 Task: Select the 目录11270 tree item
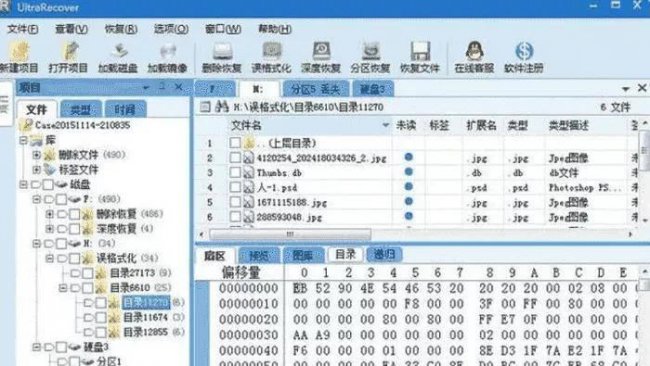[x=146, y=303]
